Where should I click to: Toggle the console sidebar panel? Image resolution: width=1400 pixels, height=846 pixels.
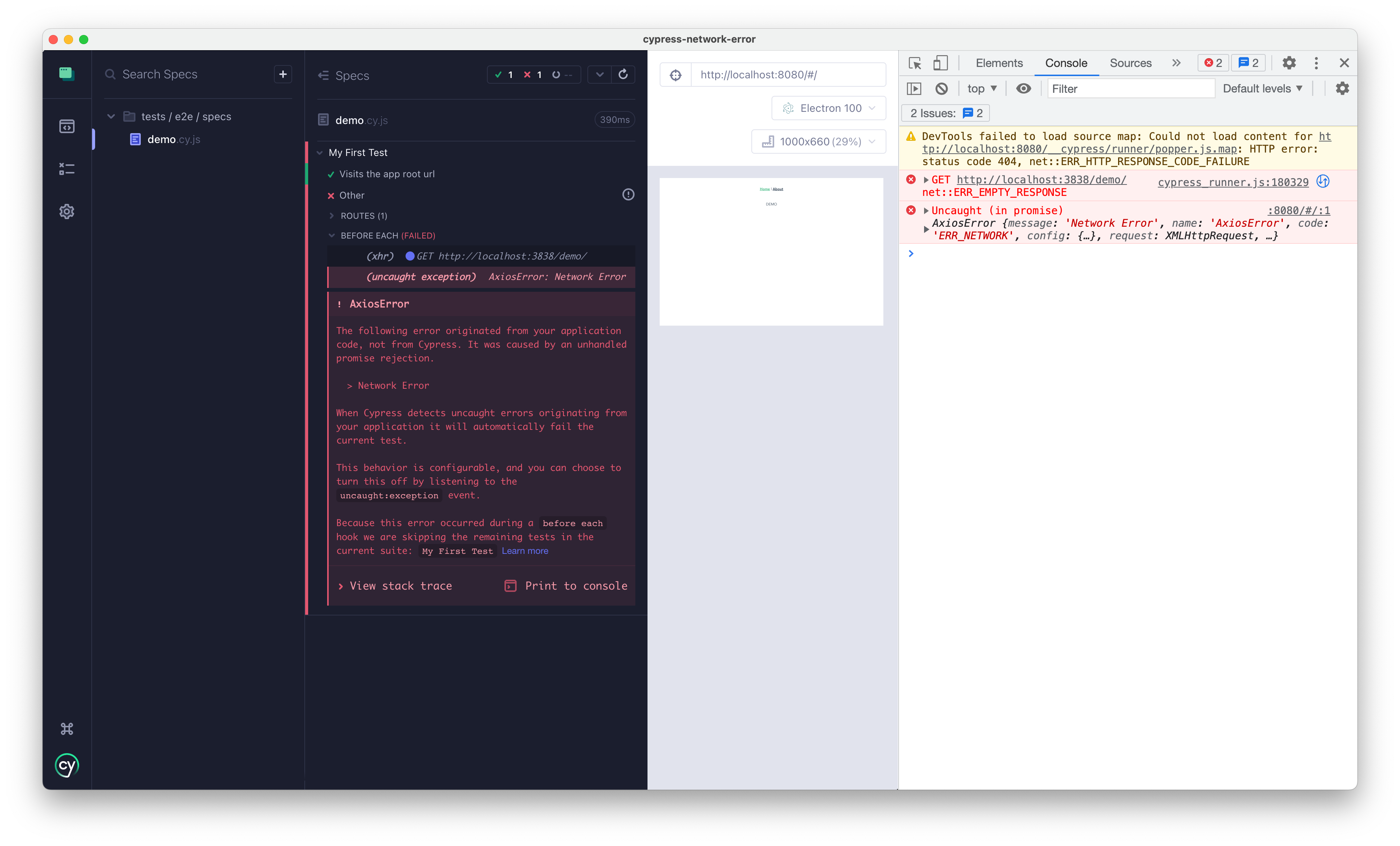[914, 89]
